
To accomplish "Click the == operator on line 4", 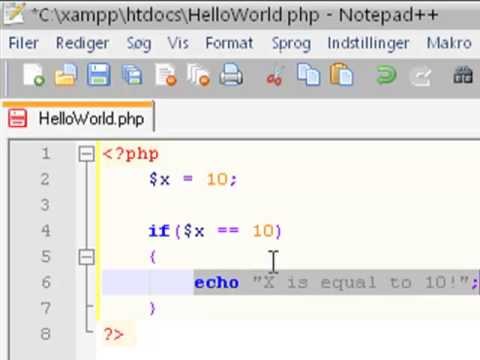I will pyautogui.click(x=228, y=231).
